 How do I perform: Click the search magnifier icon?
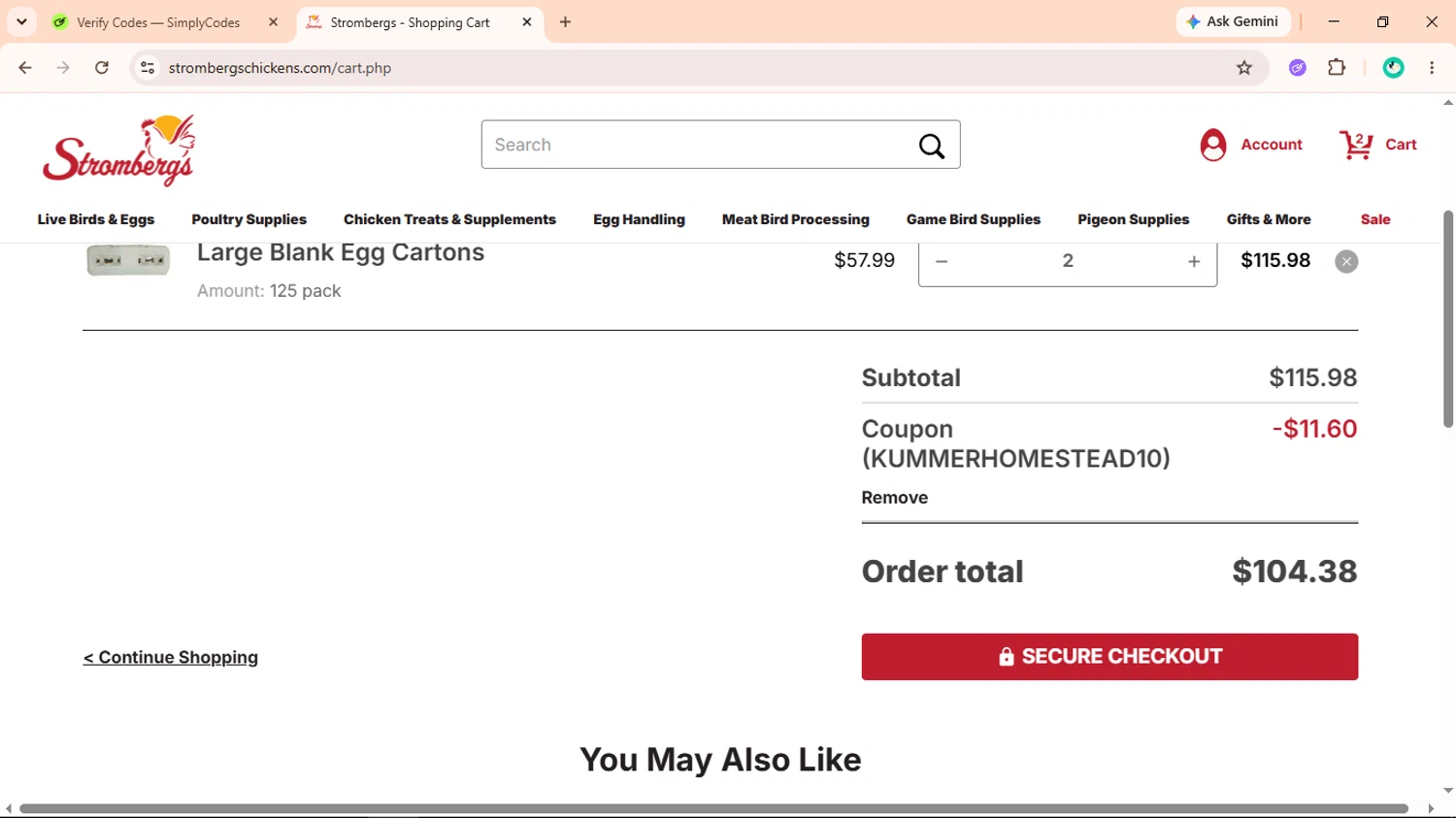tap(932, 146)
